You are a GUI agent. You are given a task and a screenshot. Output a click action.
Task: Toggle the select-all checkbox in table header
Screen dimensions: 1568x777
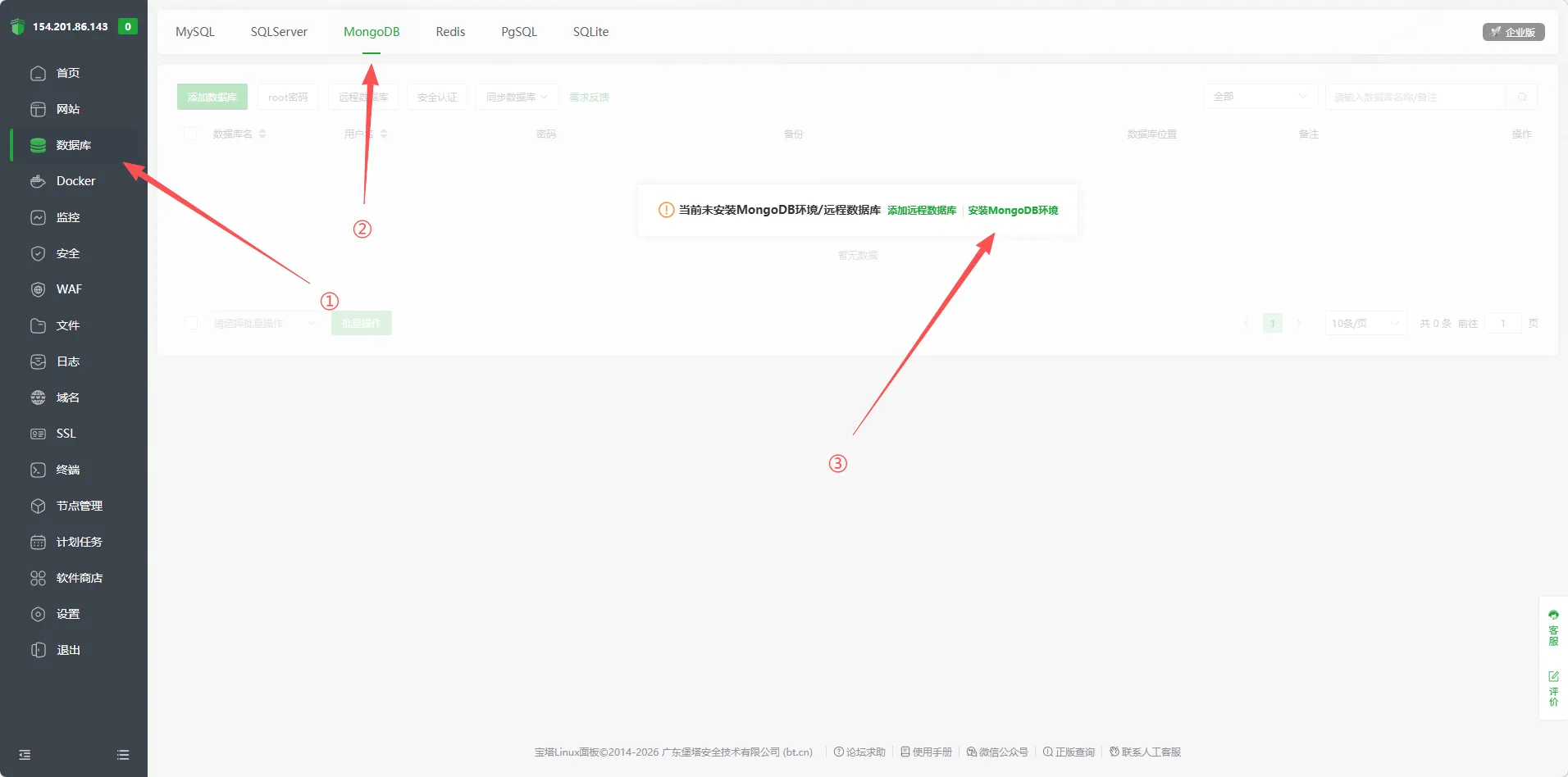pyautogui.click(x=190, y=134)
